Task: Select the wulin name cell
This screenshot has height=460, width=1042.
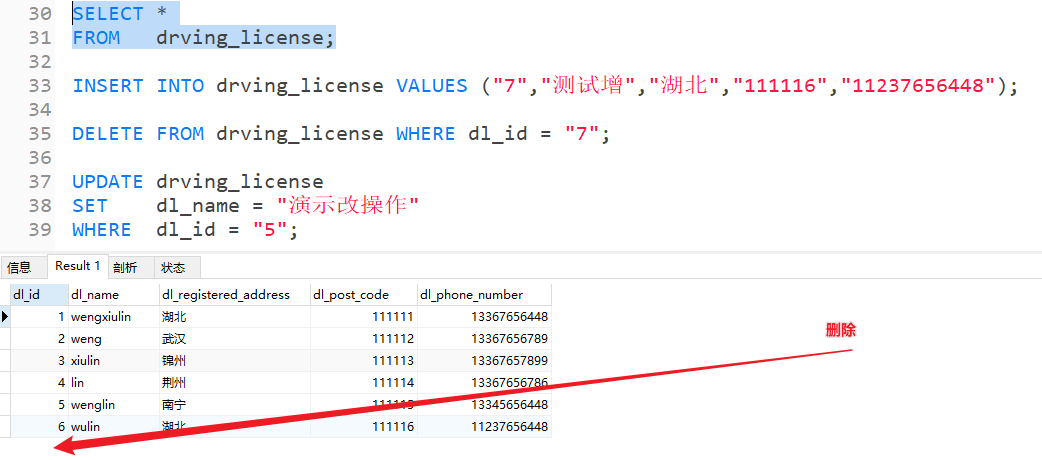Action: point(114,427)
